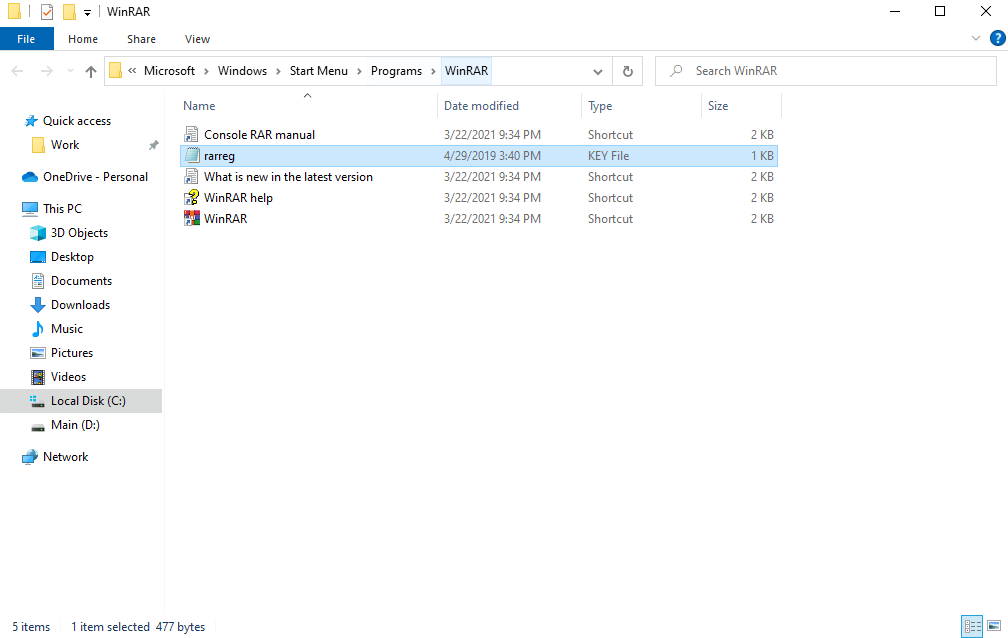
Task: Open 3D Objects folder in sidebar
Action: pyautogui.click(x=79, y=233)
